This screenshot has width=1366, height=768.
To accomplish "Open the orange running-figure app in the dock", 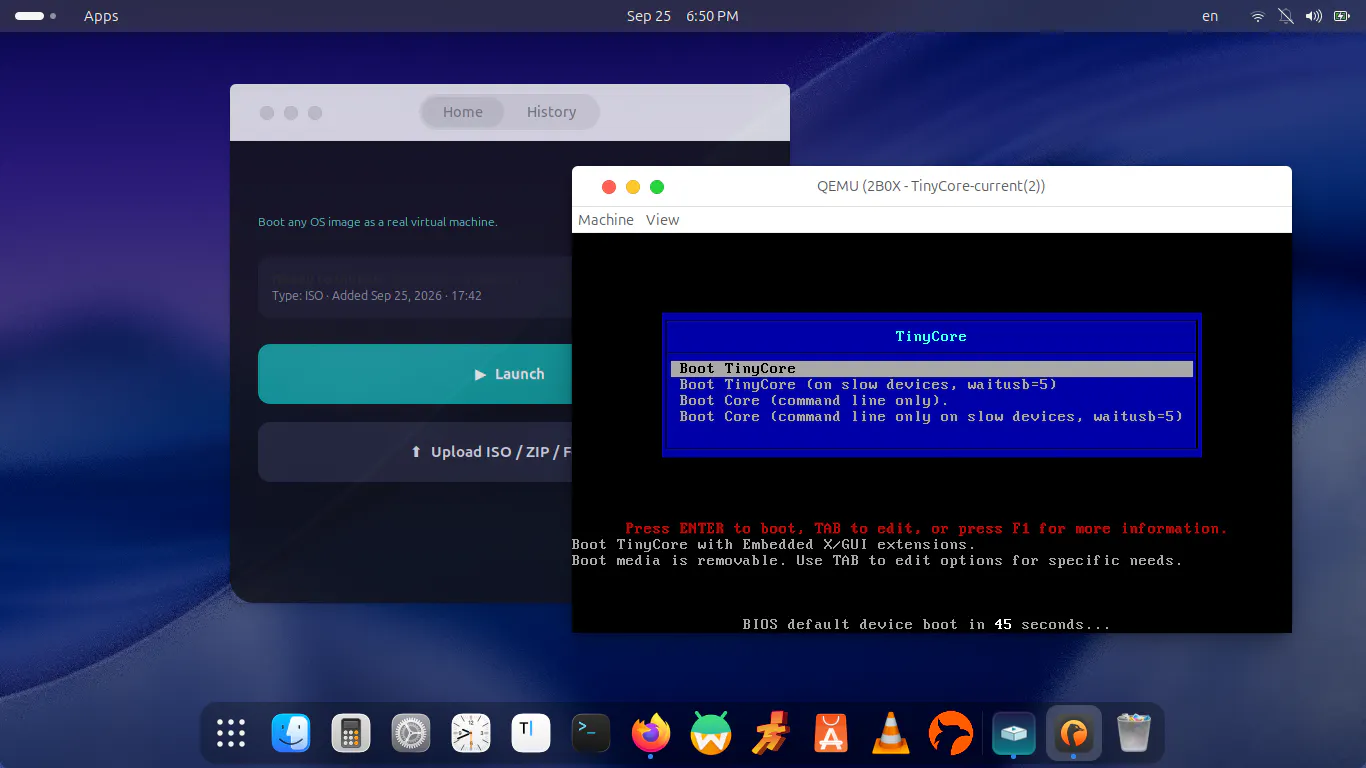I will pyautogui.click(x=771, y=734).
